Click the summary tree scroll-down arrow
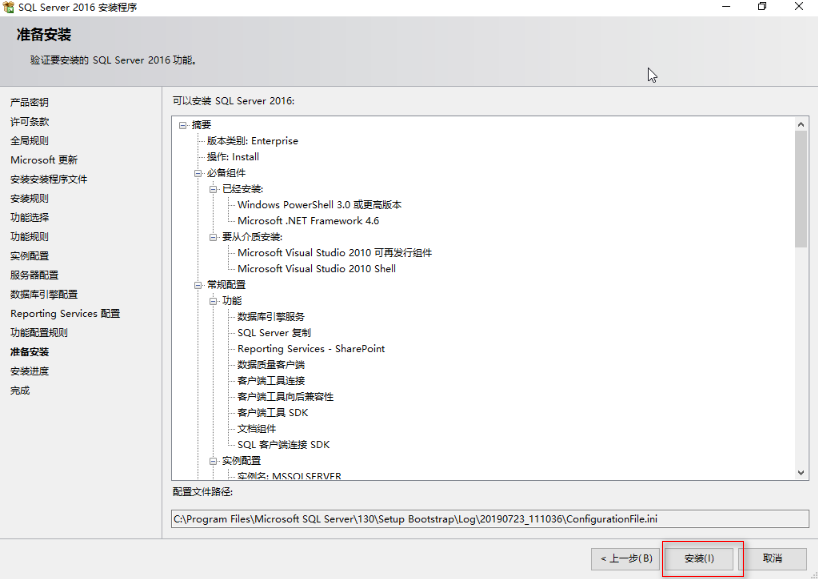818x579 pixels. (x=801, y=473)
